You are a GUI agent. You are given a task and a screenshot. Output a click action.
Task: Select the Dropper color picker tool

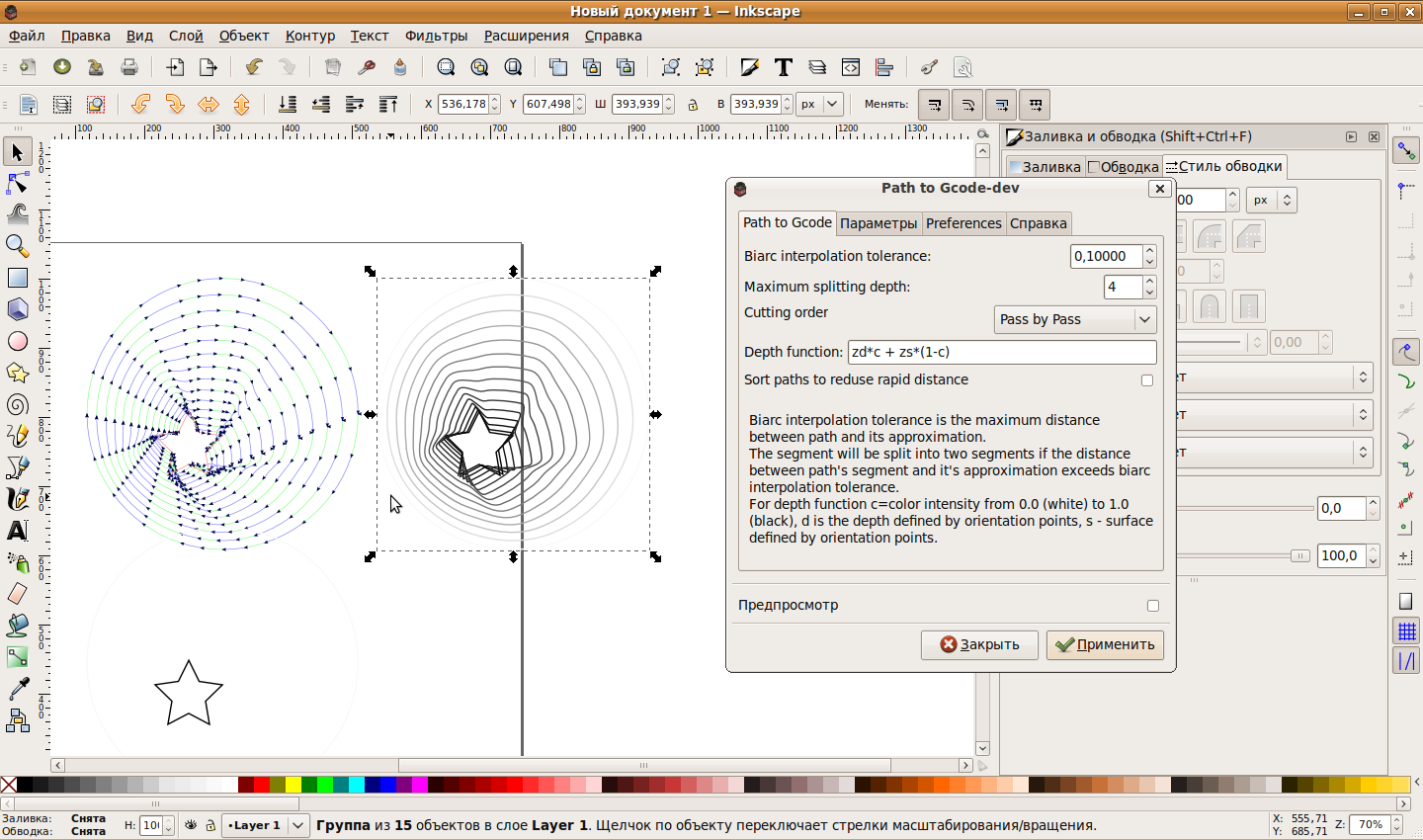click(x=17, y=689)
